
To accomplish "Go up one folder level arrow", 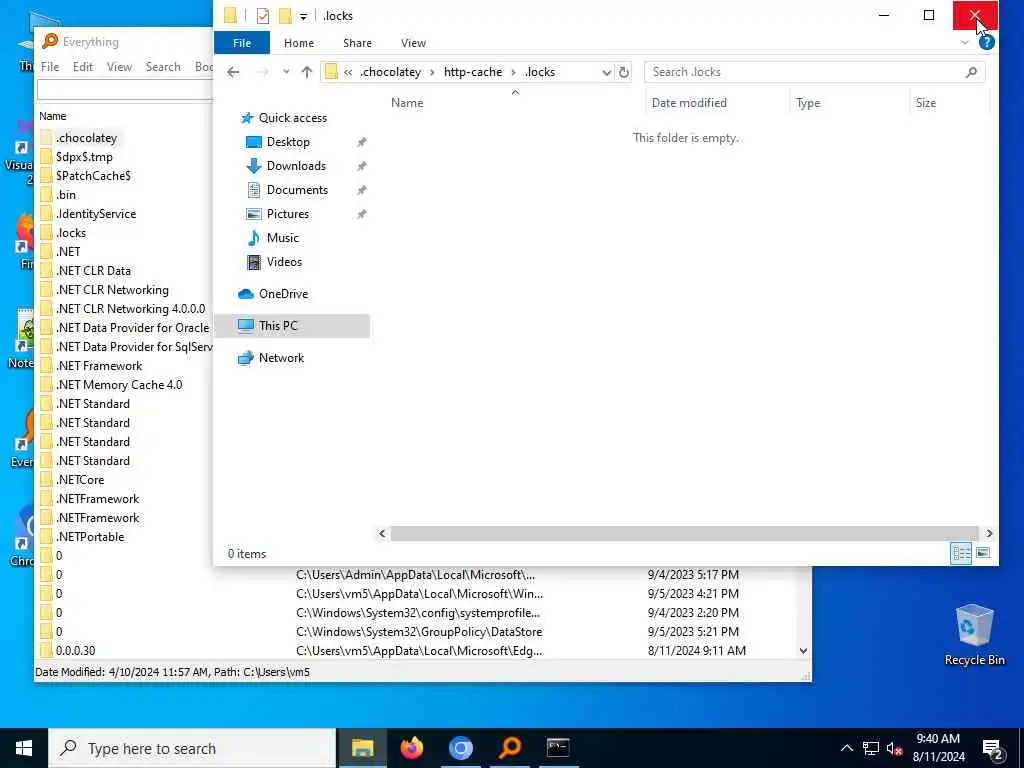I will click(307, 72).
